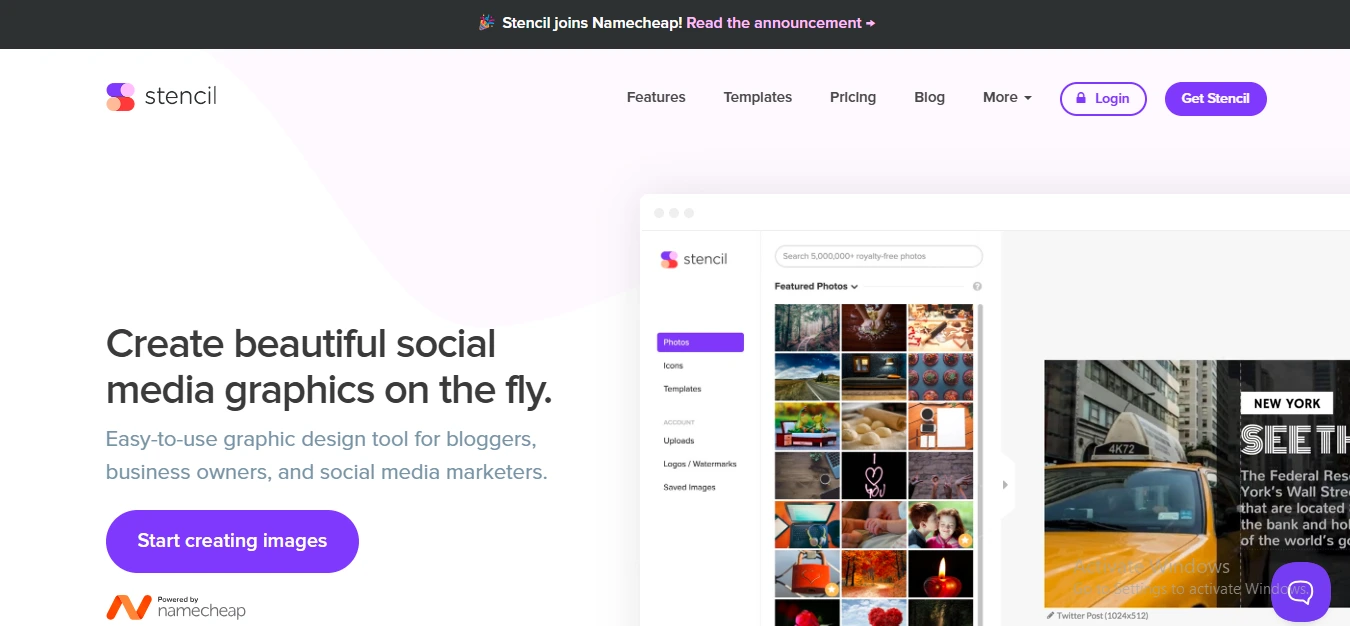Screen dimensions: 1350x626
Task: Open Templates in the top navigation bar
Action: [x=758, y=97]
